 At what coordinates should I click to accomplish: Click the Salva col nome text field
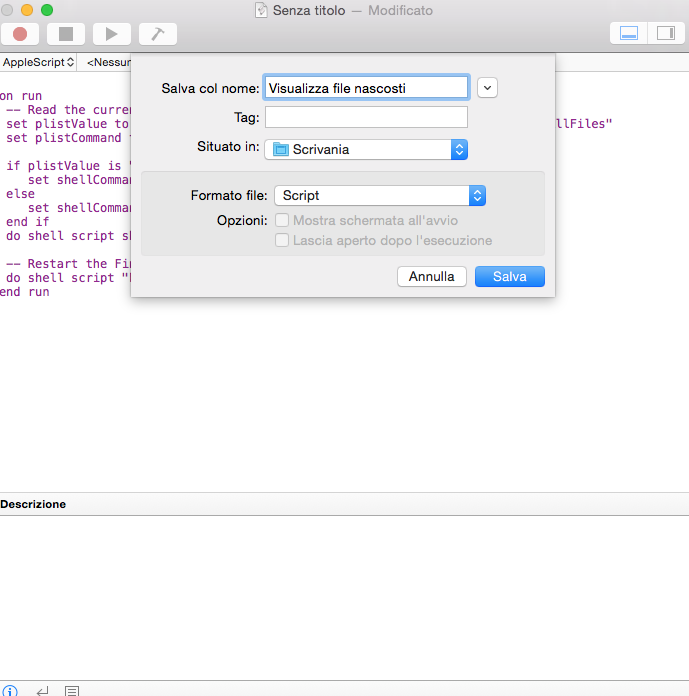pos(366,88)
